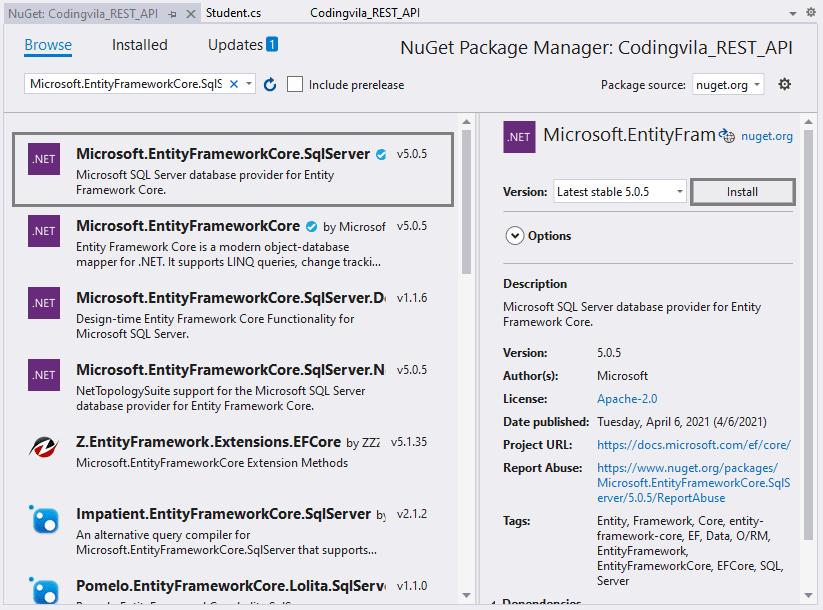Viewport: 823px width, 610px height.
Task: Collapse the Options section chevron
Action: pos(515,236)
